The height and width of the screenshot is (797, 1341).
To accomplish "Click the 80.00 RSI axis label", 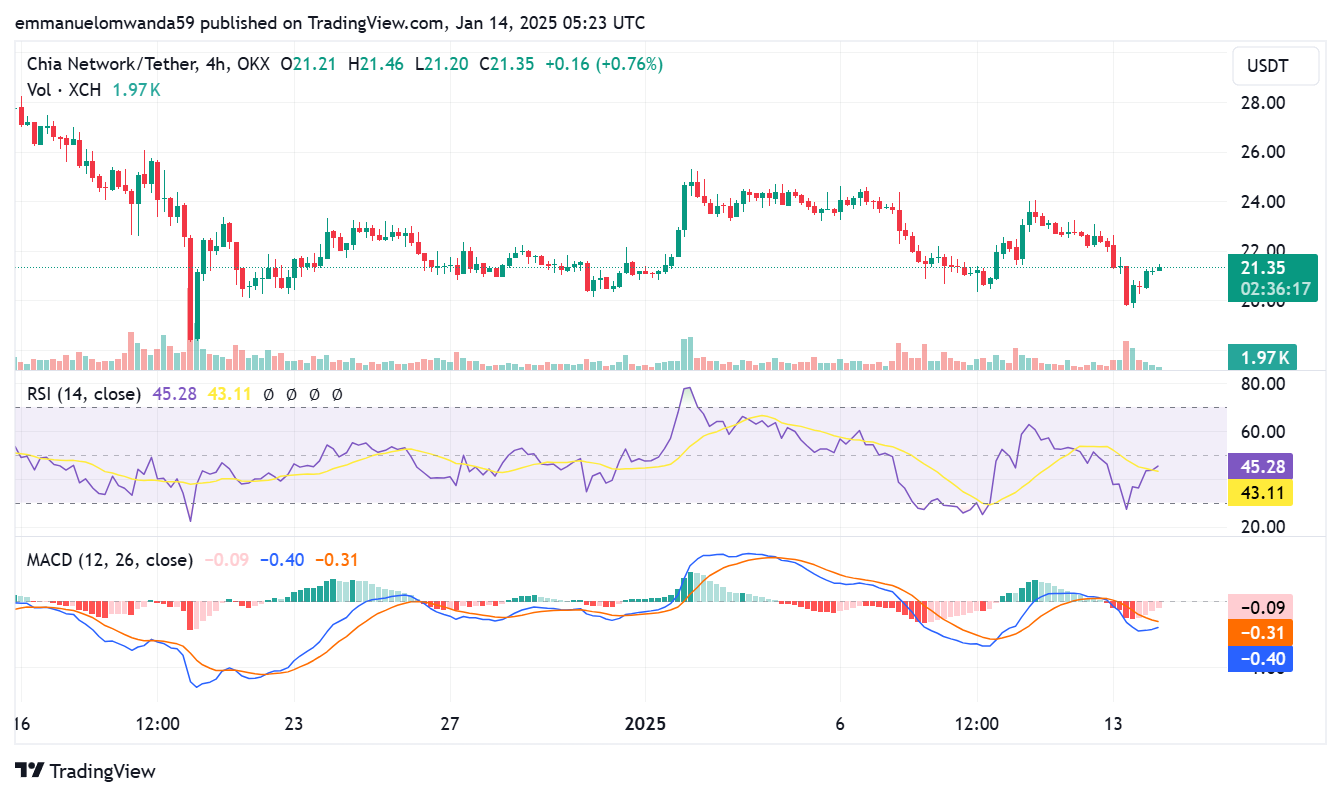I will point(1262,383).
